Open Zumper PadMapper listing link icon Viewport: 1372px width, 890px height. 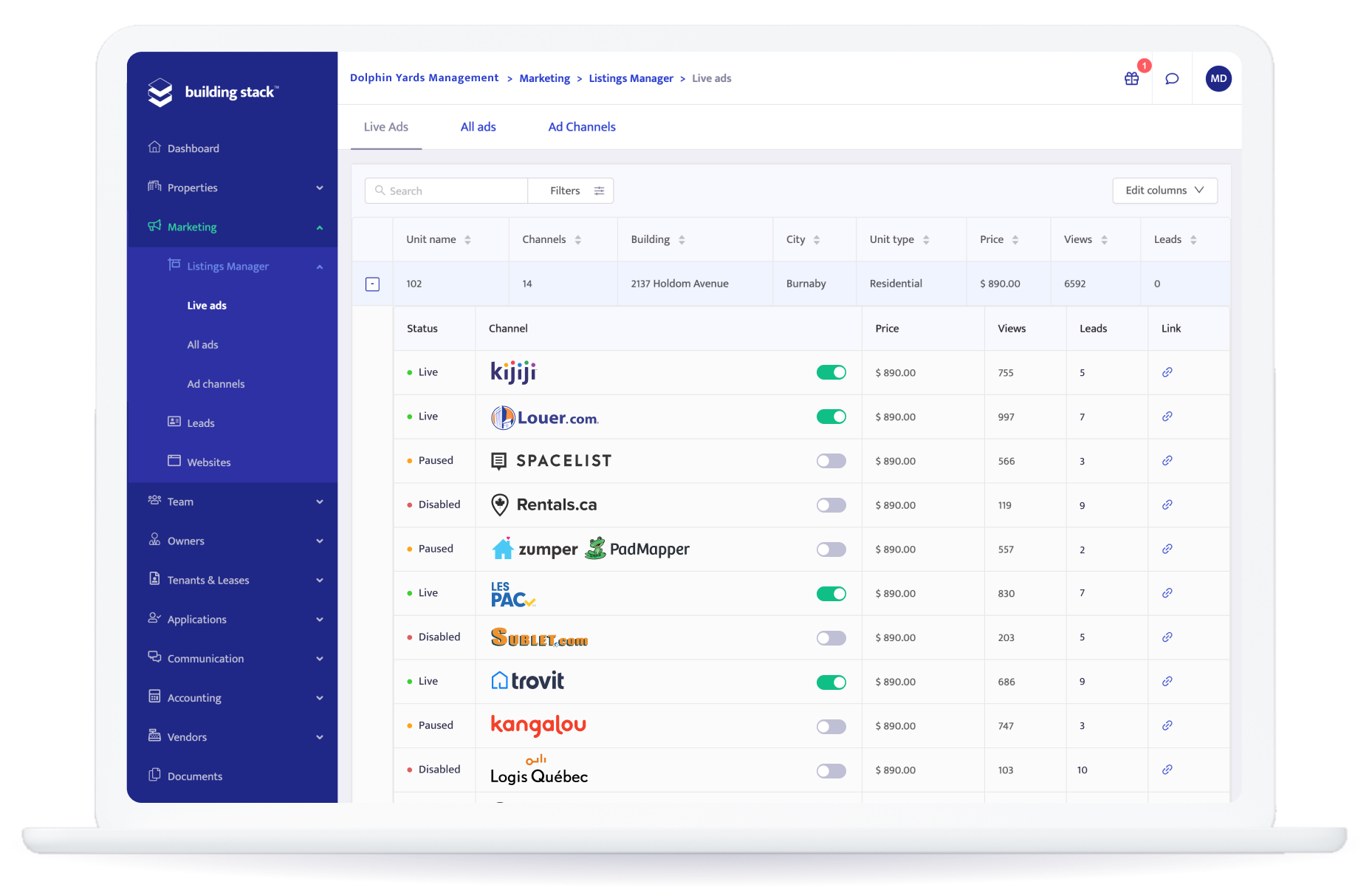[x=1167, y=549]
